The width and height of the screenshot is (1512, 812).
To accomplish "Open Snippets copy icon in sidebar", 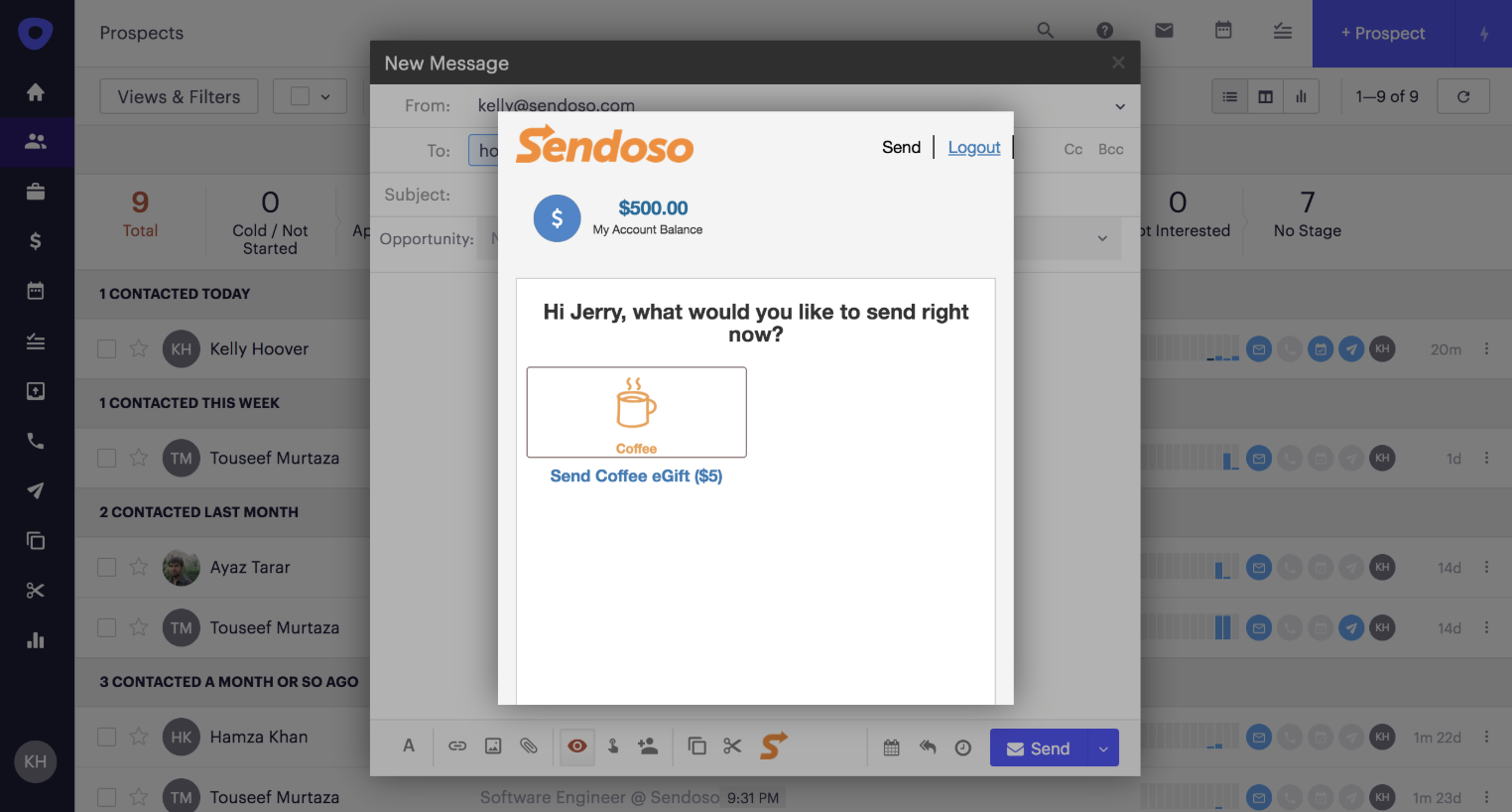I will pos(36,541).
